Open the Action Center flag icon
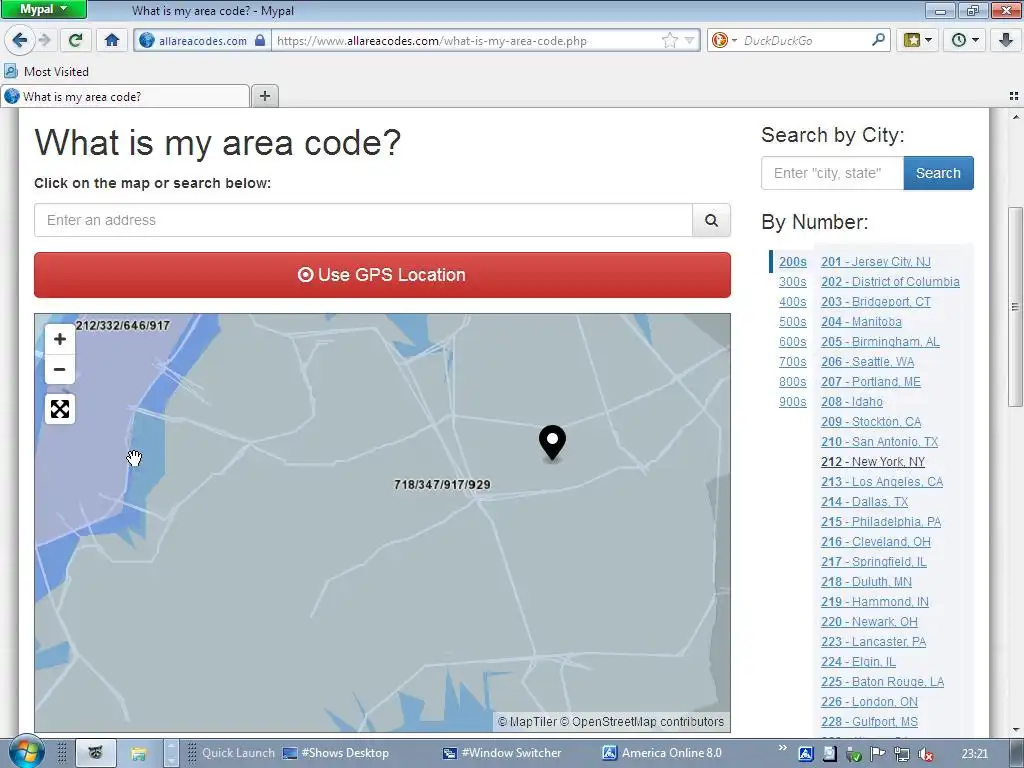This screenshot has width=1024, height=768. [878, 754]
